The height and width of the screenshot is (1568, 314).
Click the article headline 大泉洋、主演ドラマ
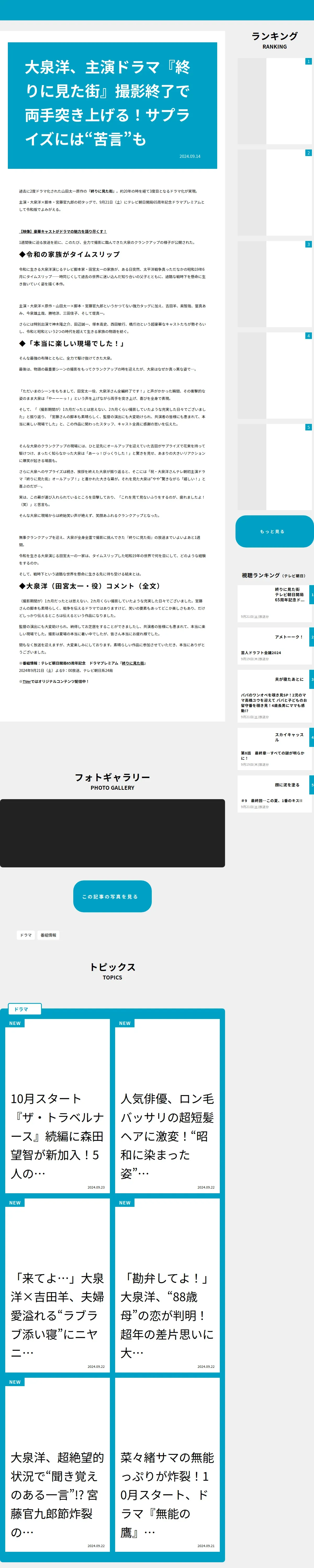(x=107, y=103)
